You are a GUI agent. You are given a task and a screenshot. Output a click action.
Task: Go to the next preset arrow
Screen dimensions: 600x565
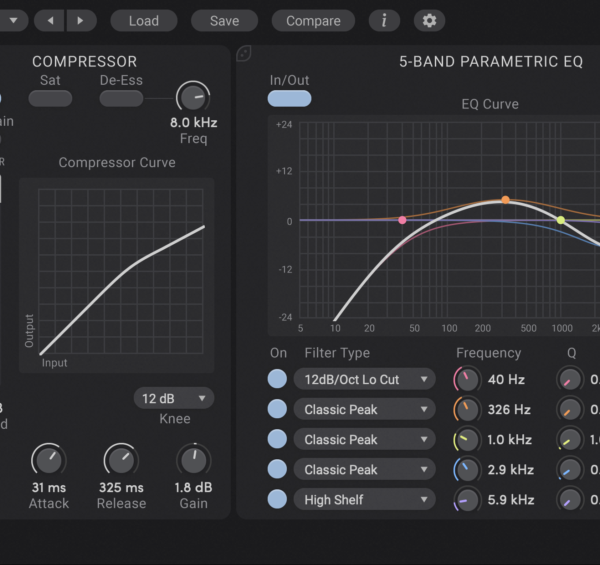[81, 20]
